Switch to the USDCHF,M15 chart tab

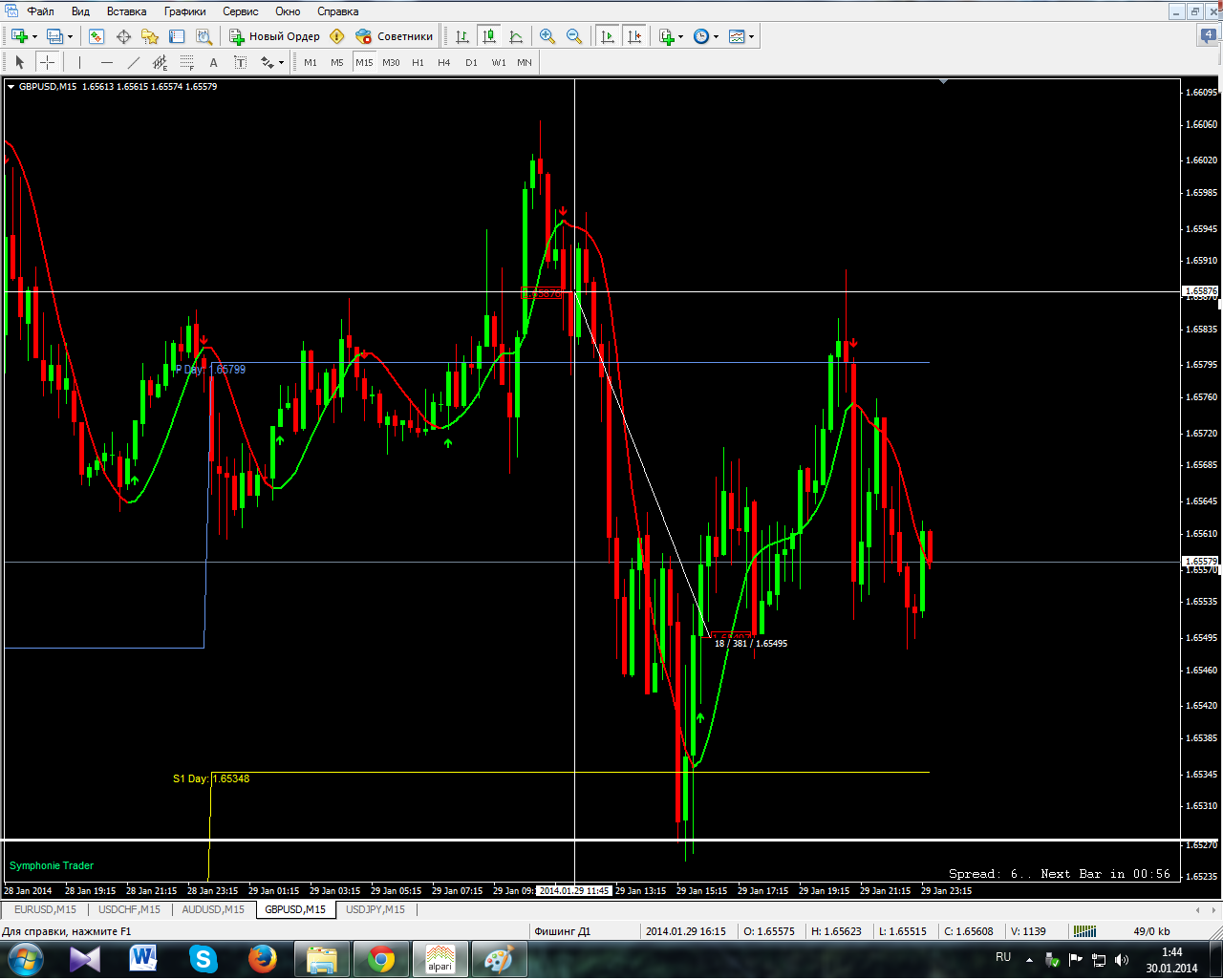(129, 909)
